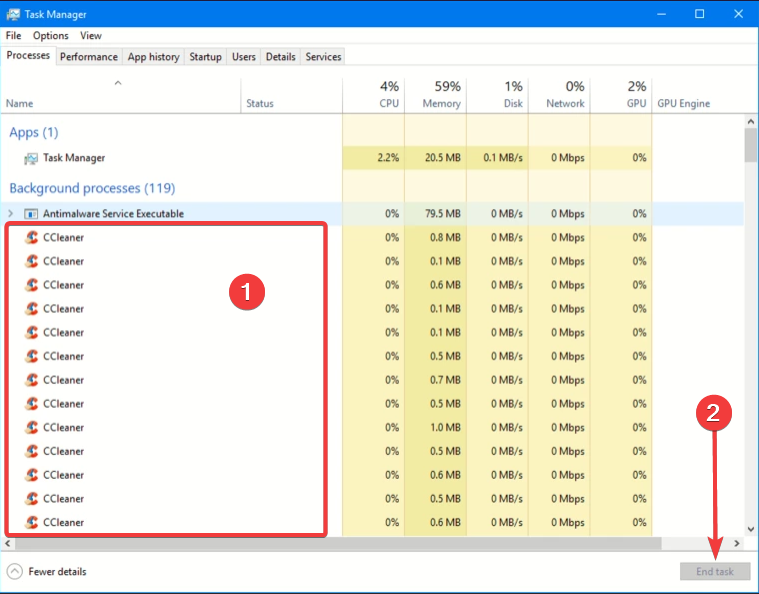The width and height of the screenshot is (759, 594).
Task: Select the Antimalware Service Executable row name
Action: pyautogui.click(x=113, y=213)
